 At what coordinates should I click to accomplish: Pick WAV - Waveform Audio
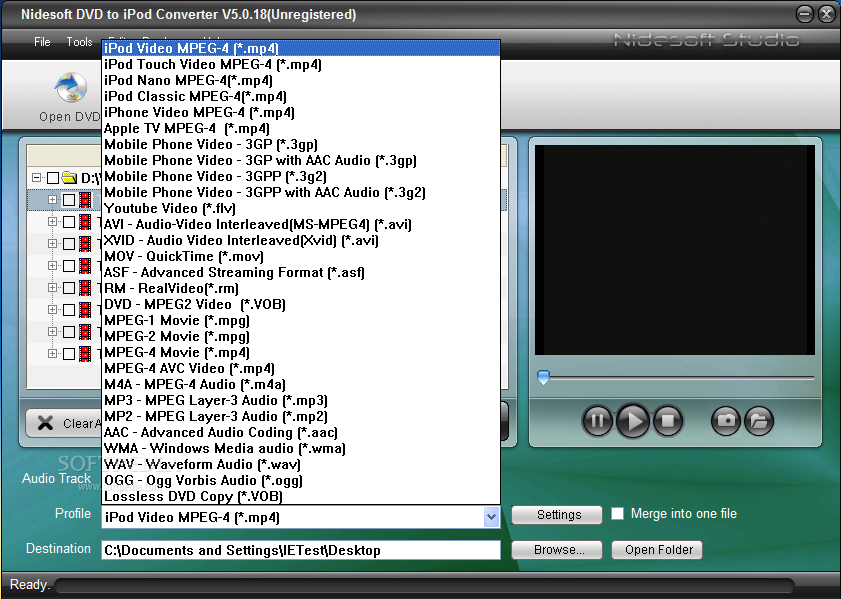point(301,464)
